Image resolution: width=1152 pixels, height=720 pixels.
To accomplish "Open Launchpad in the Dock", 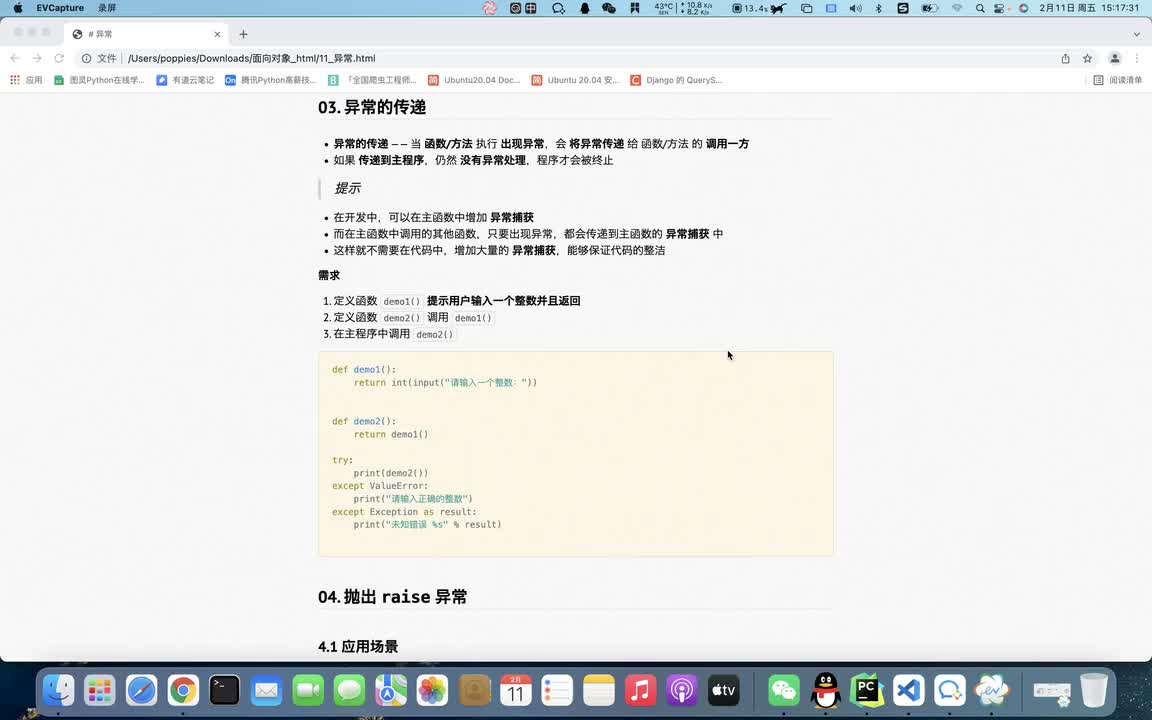I will [x=99, y=691].
